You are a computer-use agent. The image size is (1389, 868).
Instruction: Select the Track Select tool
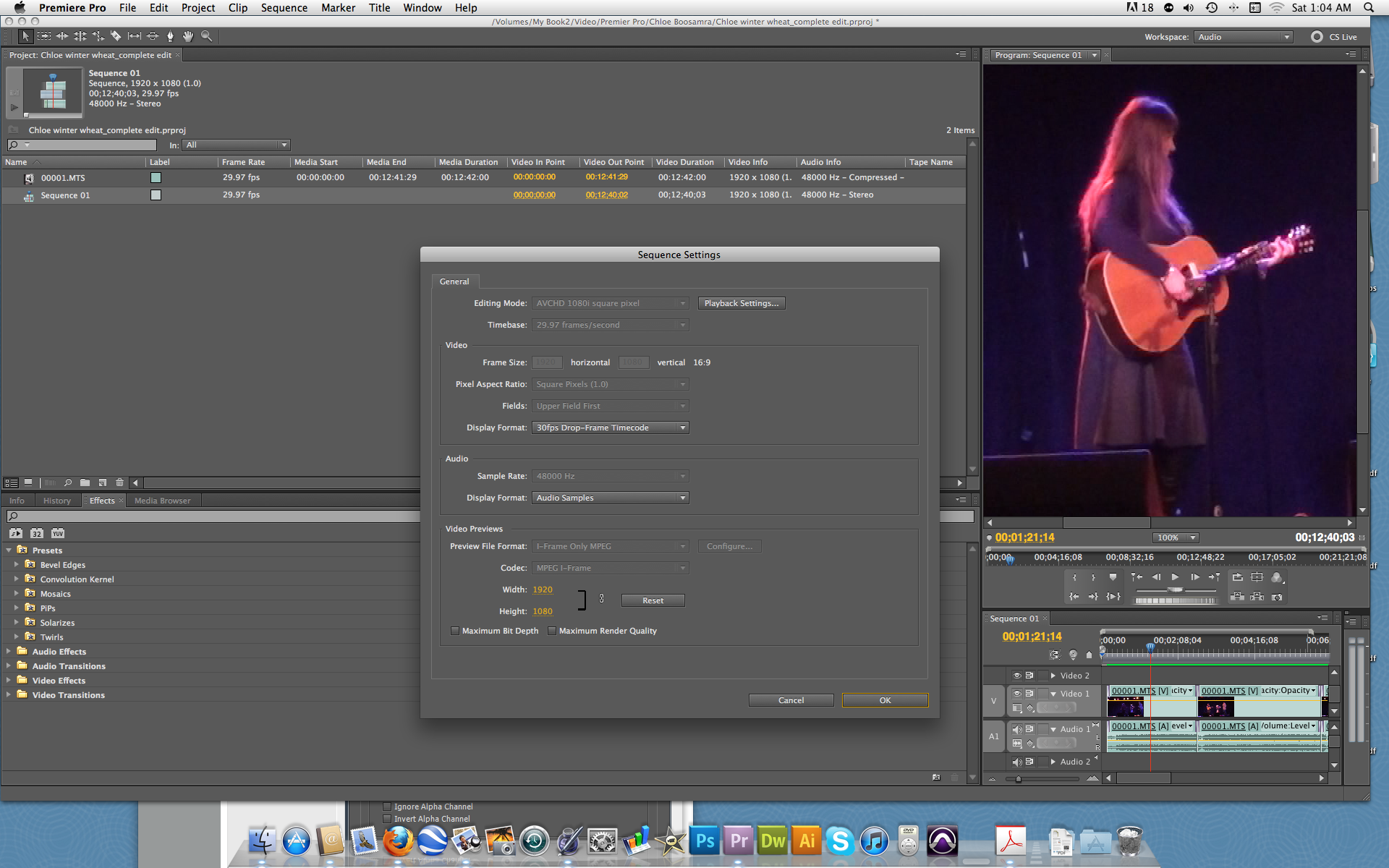click(44, 35)
